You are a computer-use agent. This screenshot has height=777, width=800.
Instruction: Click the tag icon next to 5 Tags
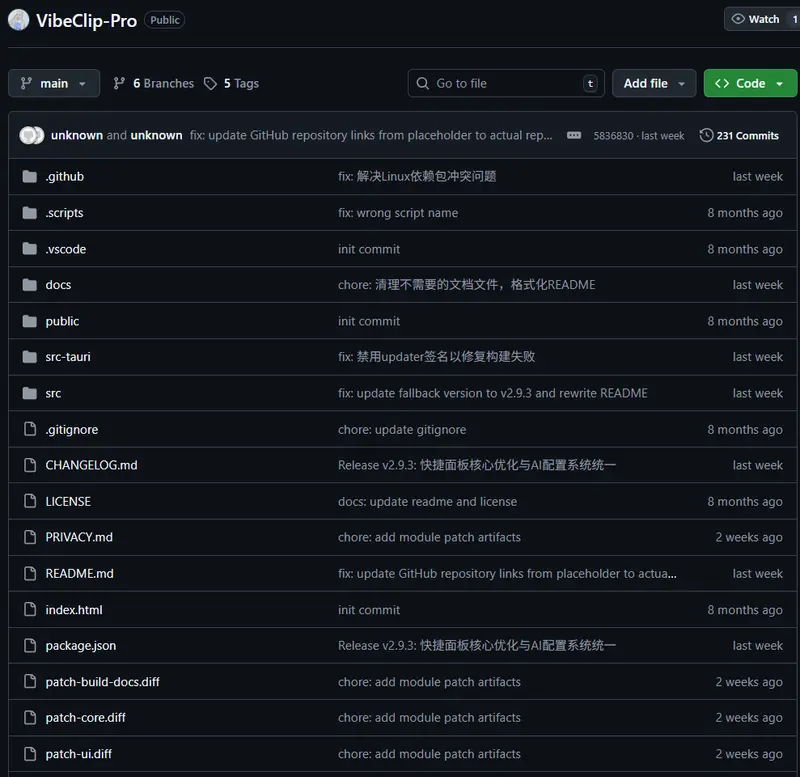coord(210,84)
